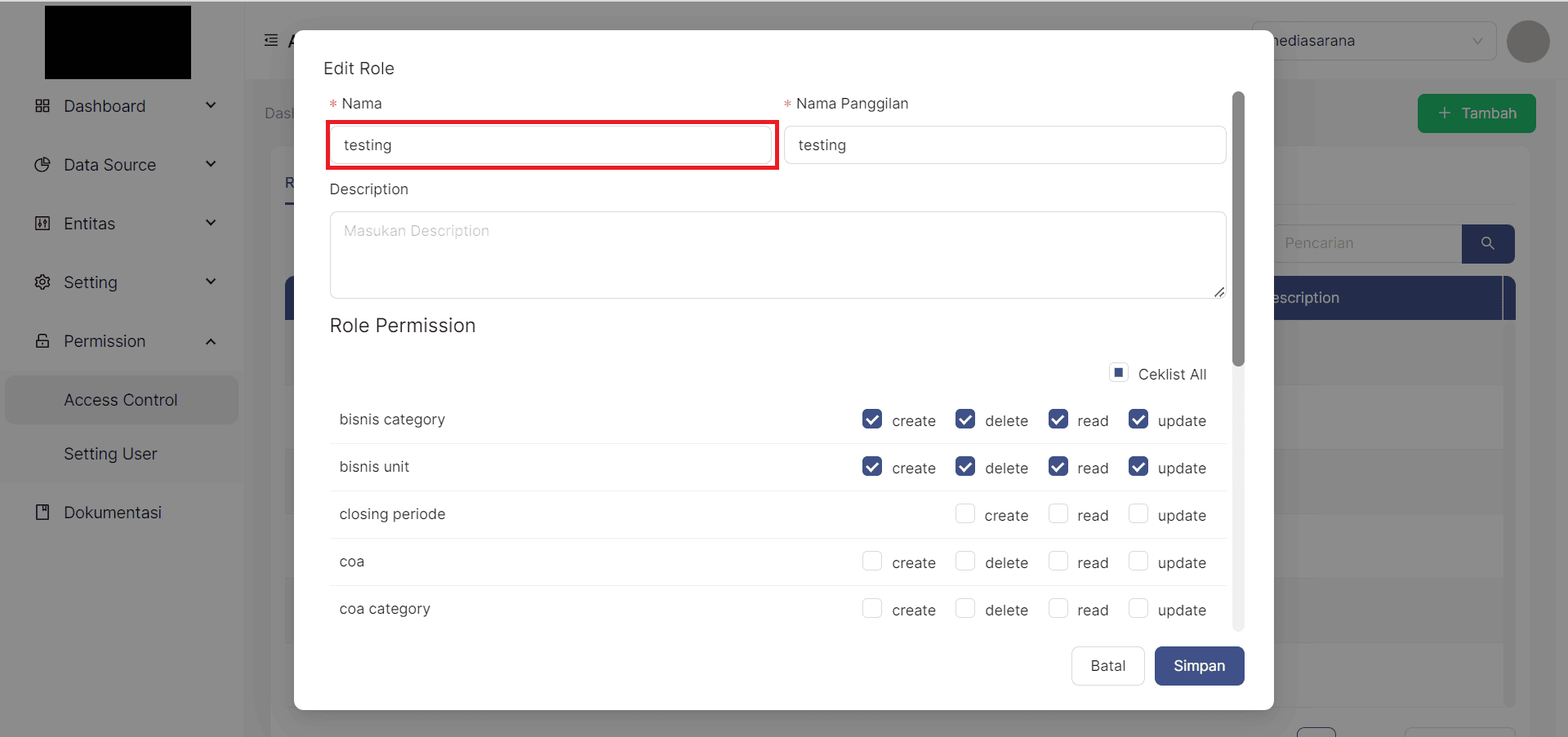Click the Dokumentasi book icon

tap(42, 513)
